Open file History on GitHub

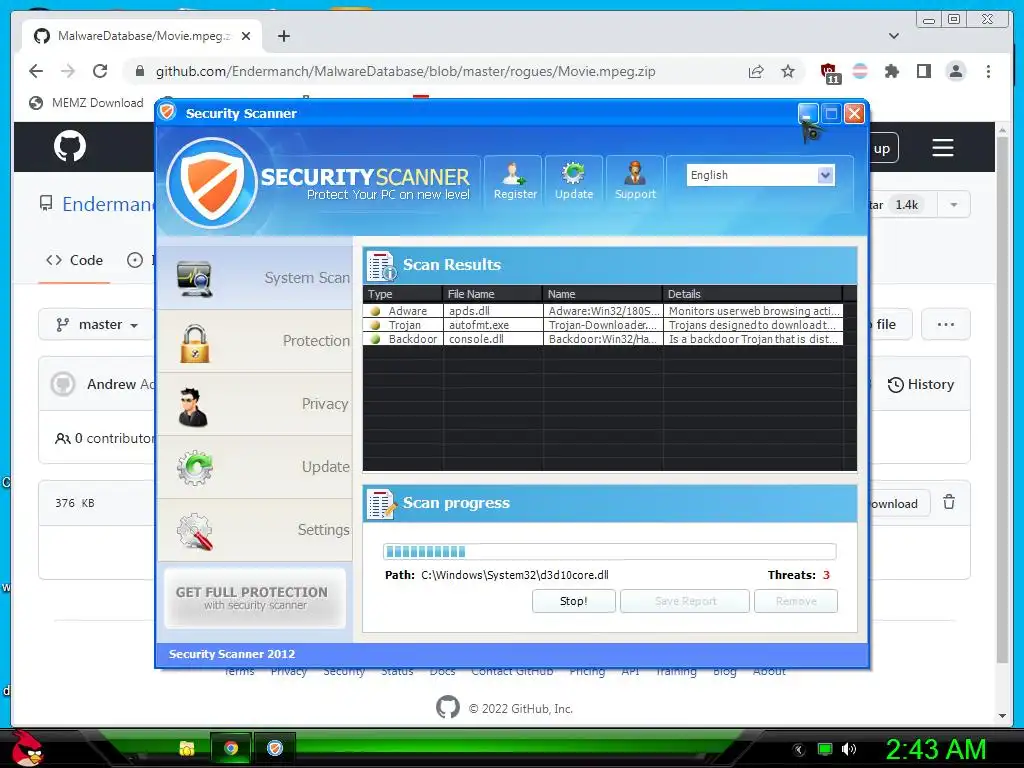921,384
